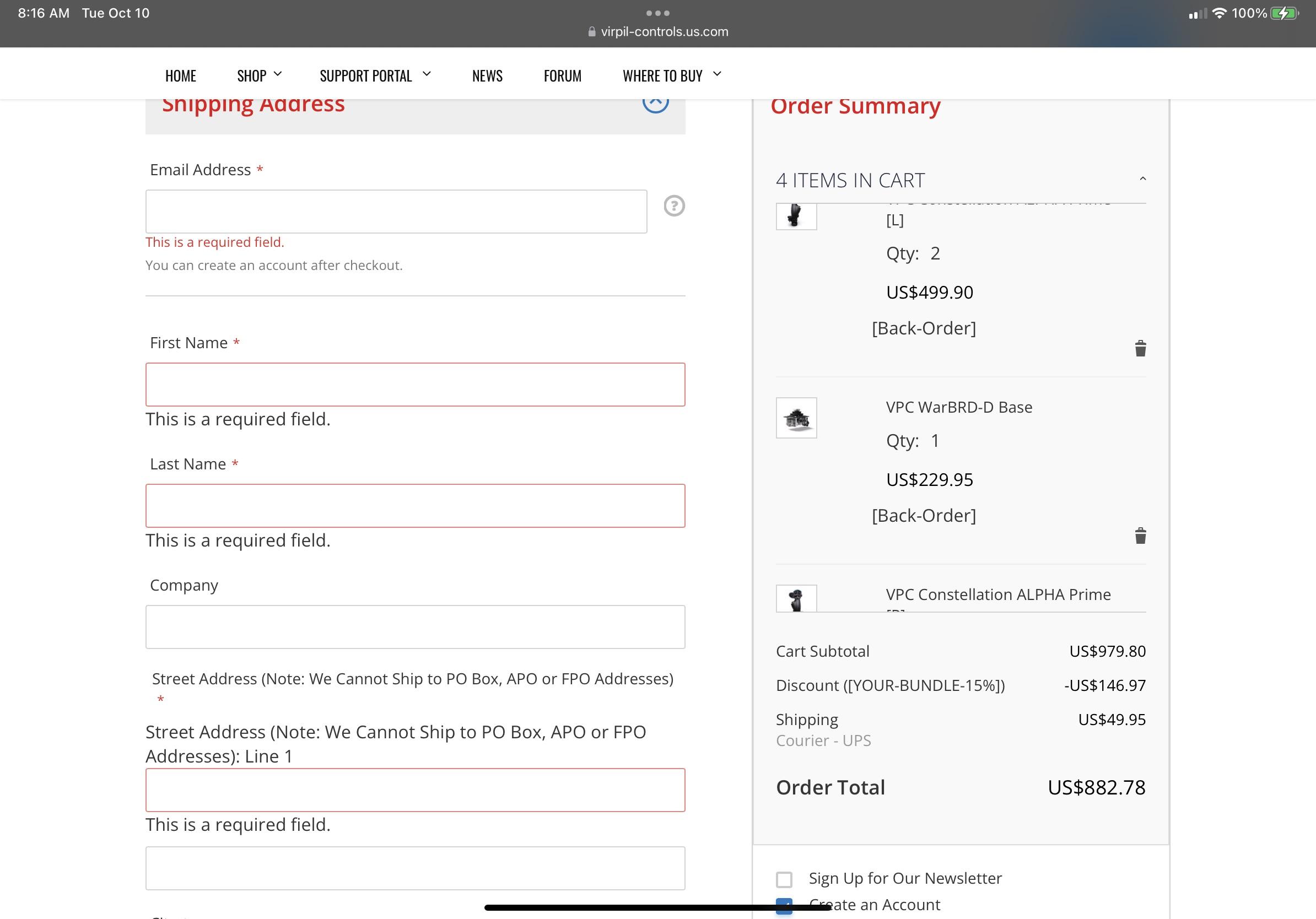
Task: Expand the WHERE TO BUY dropdown
Action: [x=670, y=74]
